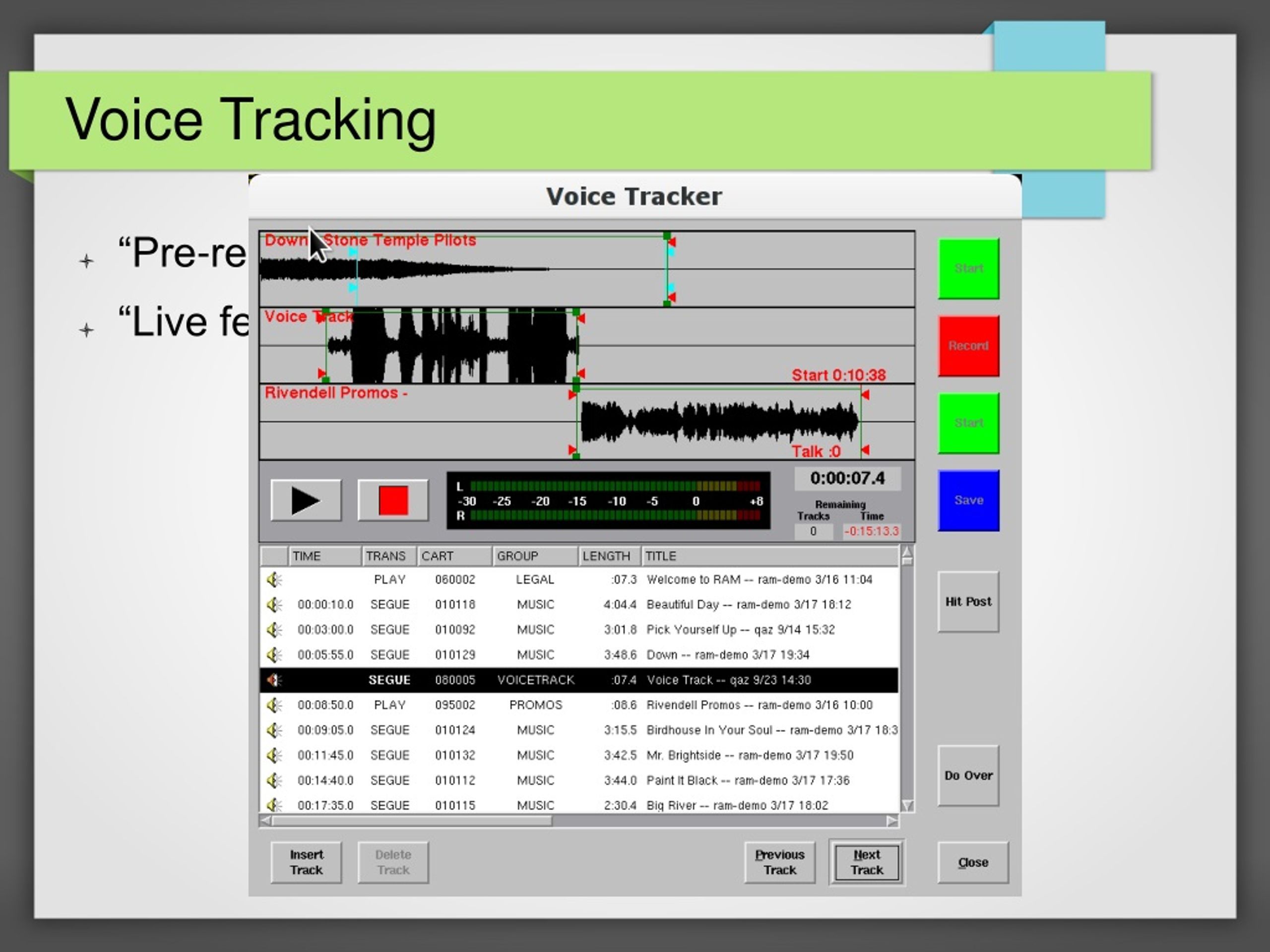Click the speaker icon beside Big River
The image size is (1270, 952).
pos(274,805)
